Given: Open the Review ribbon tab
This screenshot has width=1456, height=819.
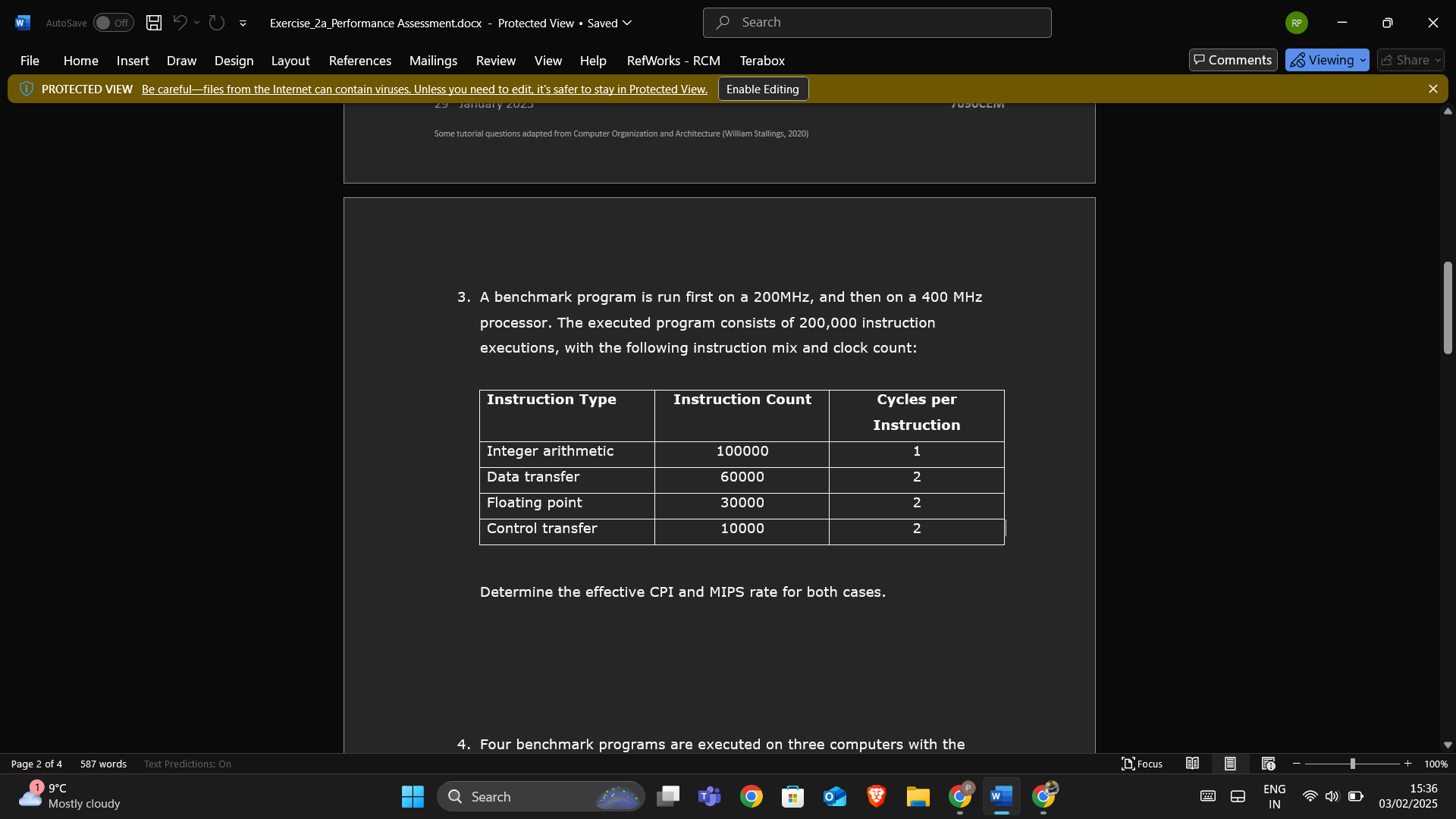Looking at the screenshot, I should (x=496, y=61).
